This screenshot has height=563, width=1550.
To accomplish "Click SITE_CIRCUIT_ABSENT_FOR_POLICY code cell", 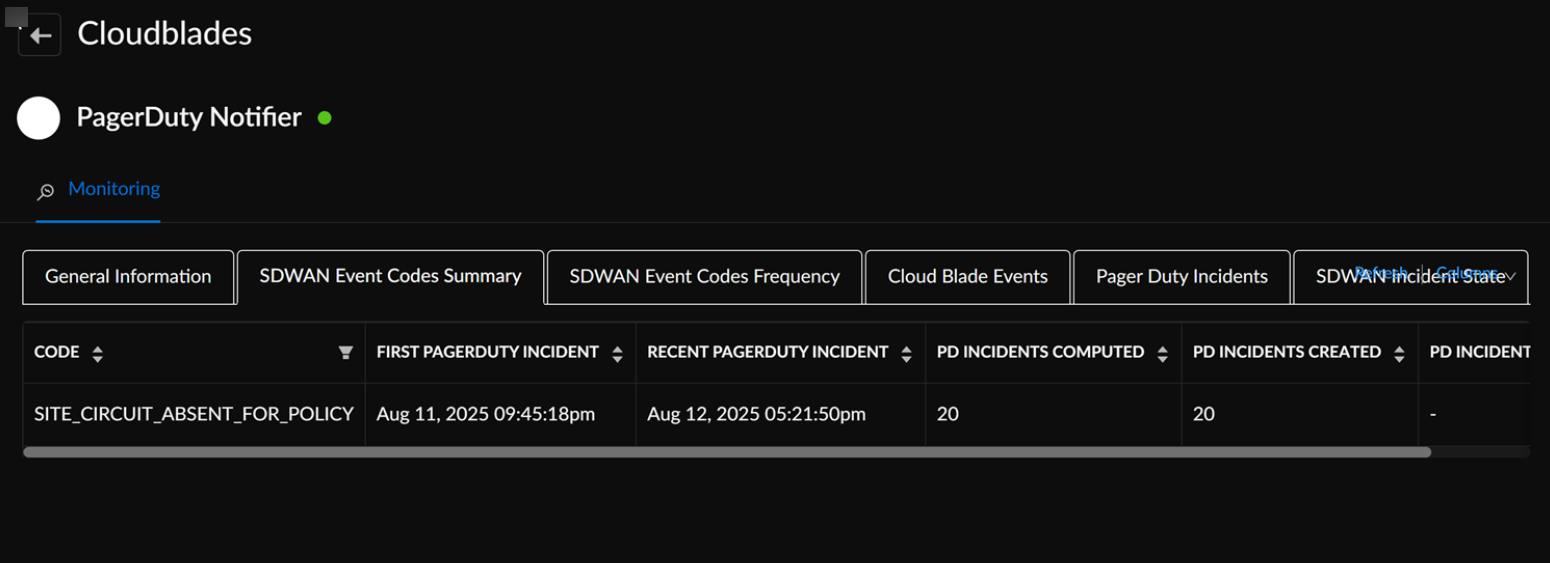I will click(x=194, y=414).
